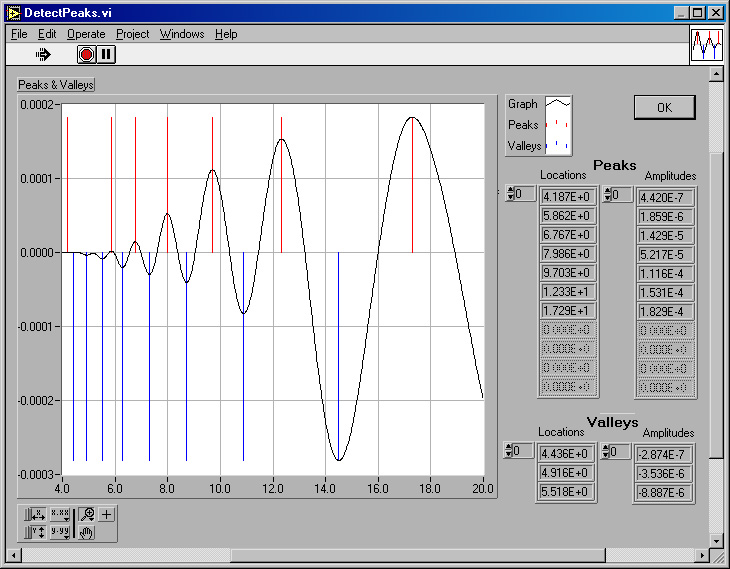Click Valleys Locations array index stepper
730x569 pixels.
(508, 451)
